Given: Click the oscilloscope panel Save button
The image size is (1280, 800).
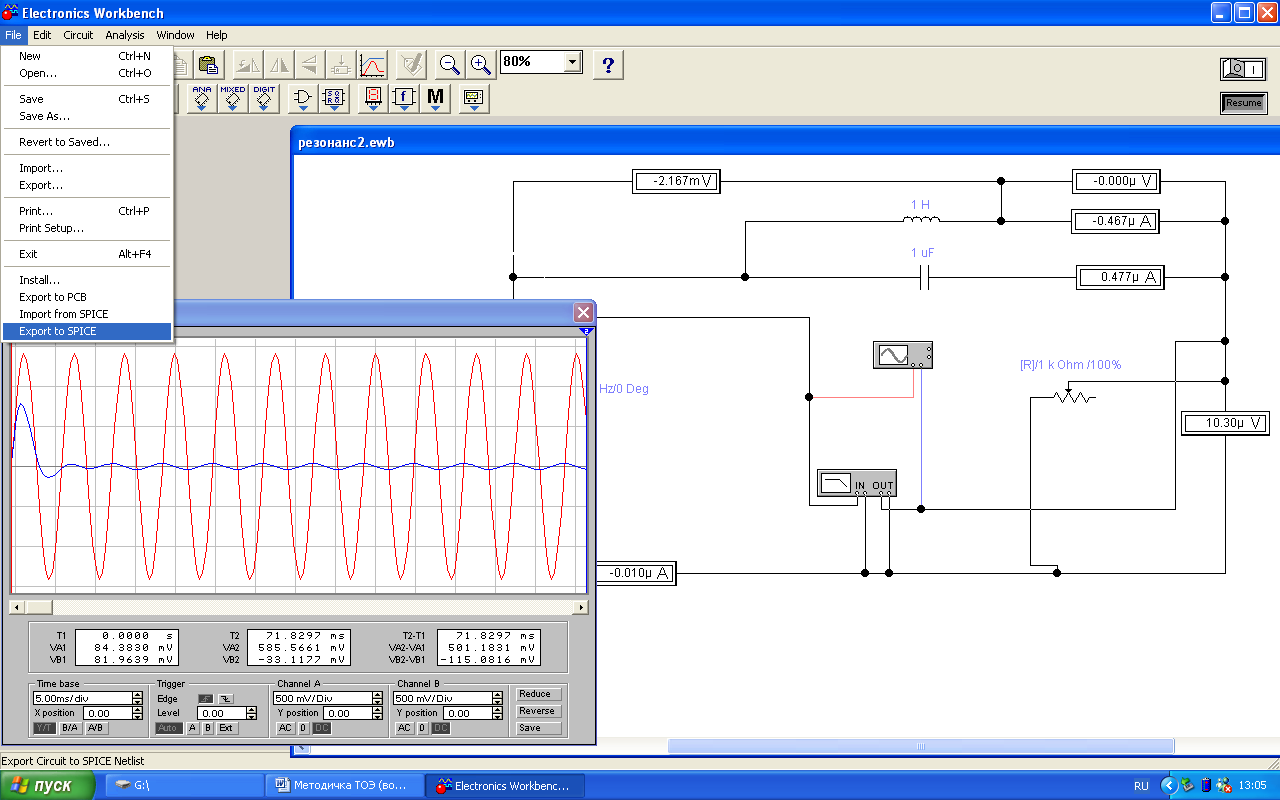Looking at the screenshot, I should tap(537, 728).
